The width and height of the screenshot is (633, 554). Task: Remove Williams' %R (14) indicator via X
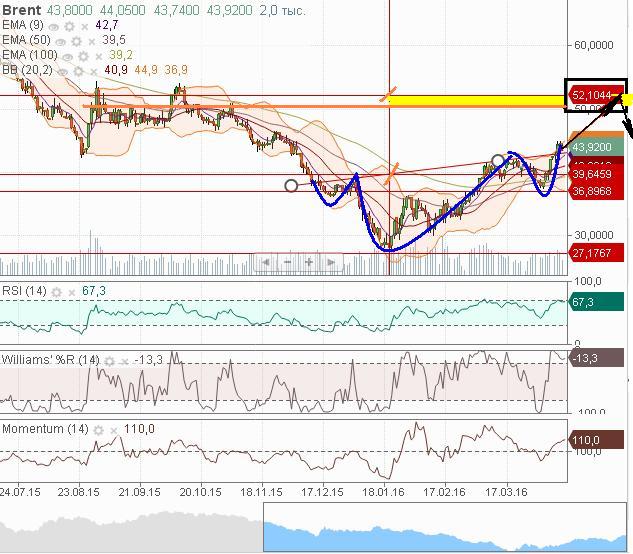(x=125, y=361)
